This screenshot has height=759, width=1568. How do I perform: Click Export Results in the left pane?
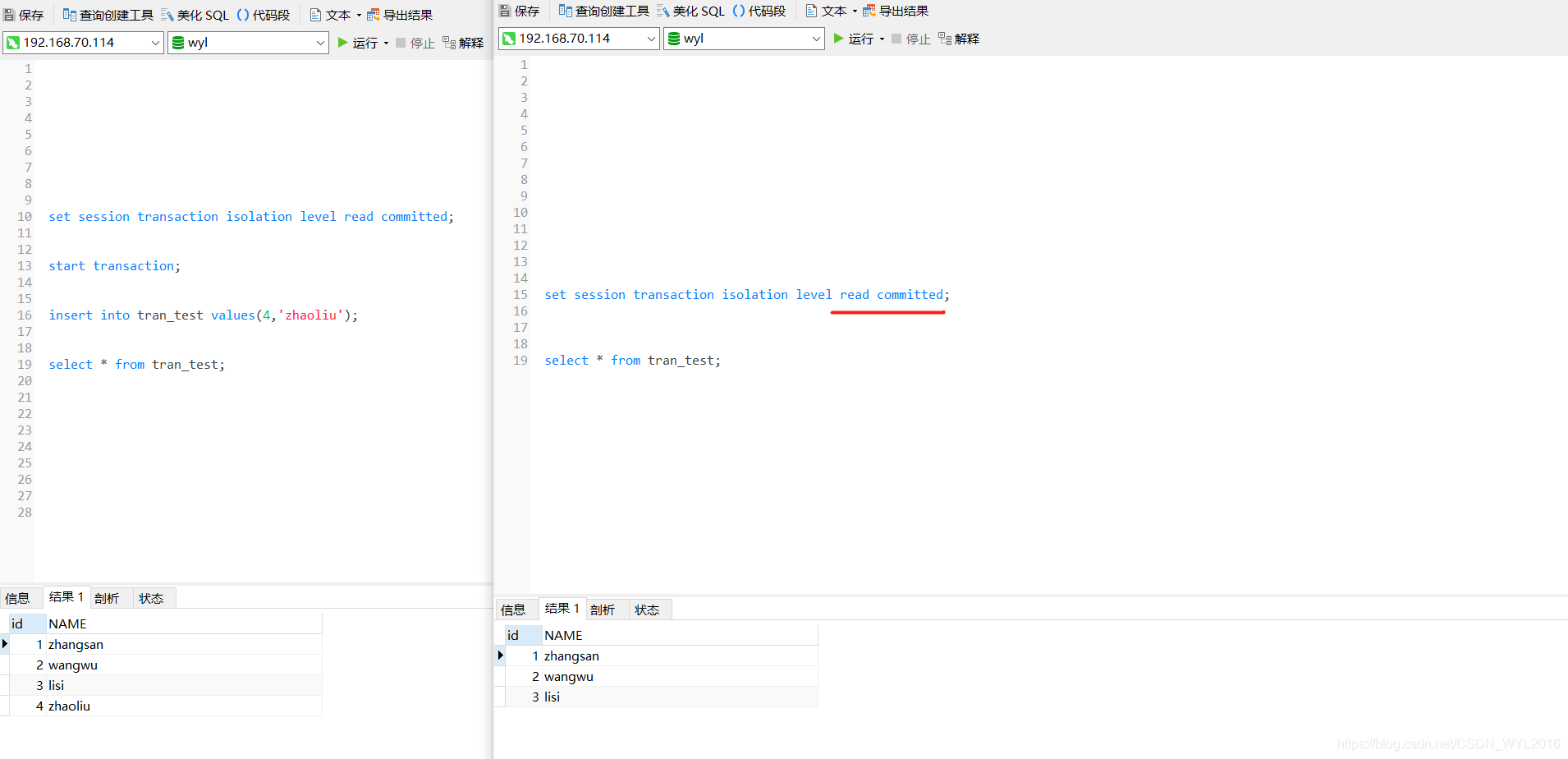(x=400, y=15)
